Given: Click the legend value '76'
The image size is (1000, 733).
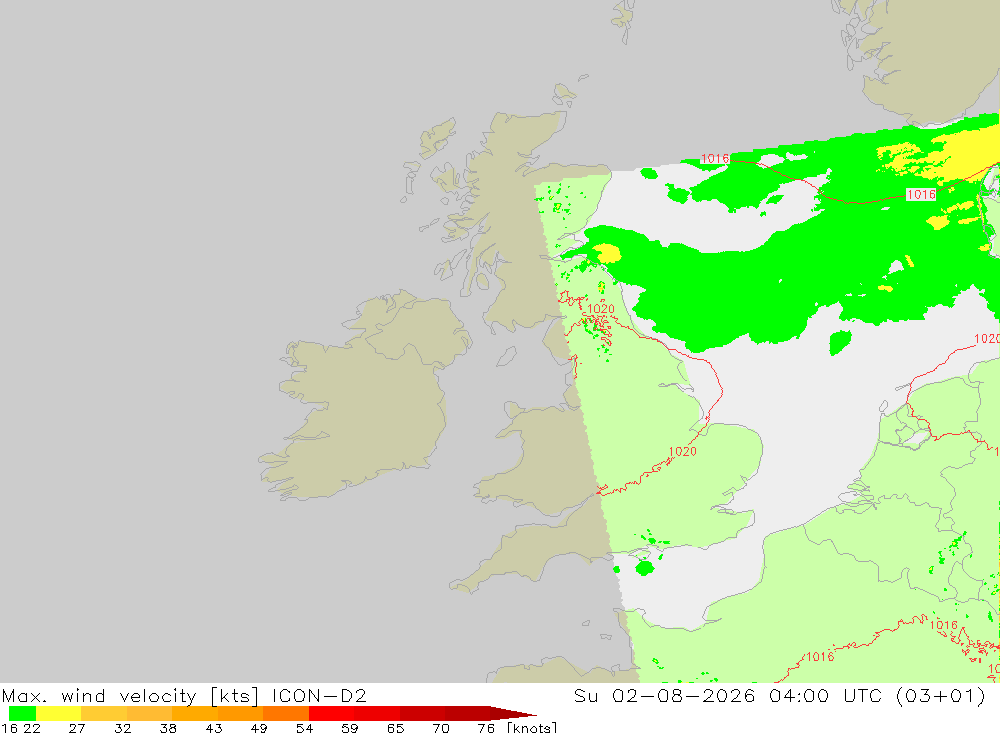Looking at the screenshot, I should pos(486,728).
